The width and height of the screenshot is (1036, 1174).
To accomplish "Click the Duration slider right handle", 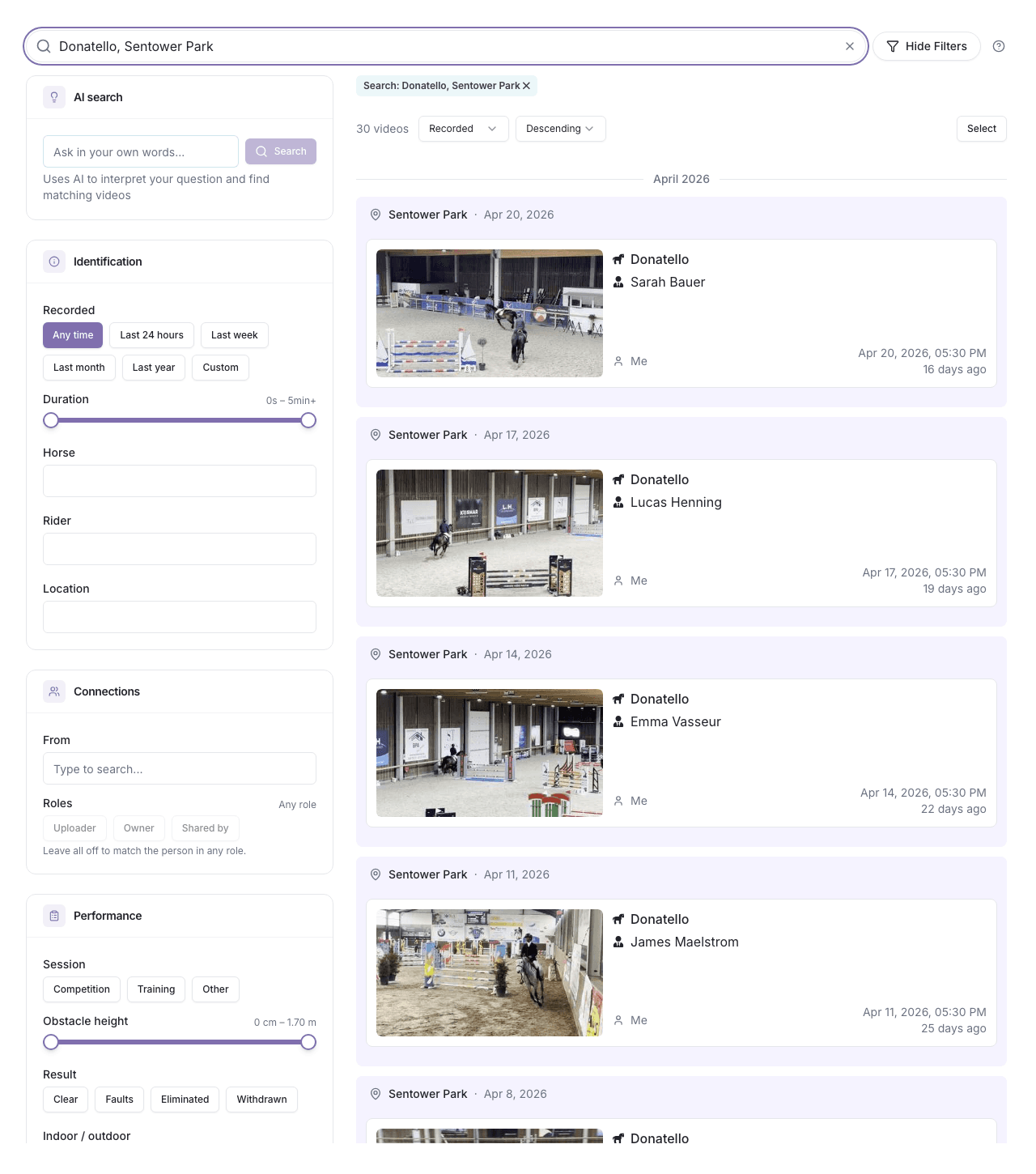I will pyautogui.click(x=308, y=420).
